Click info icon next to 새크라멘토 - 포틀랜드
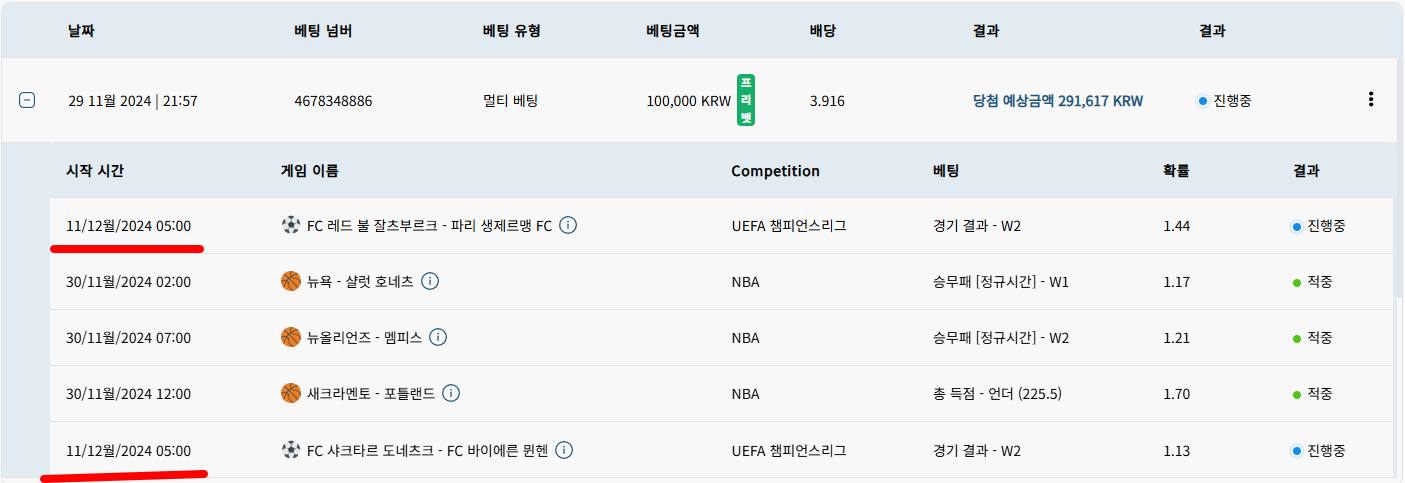1405x483 pixels. pos(451,394)
